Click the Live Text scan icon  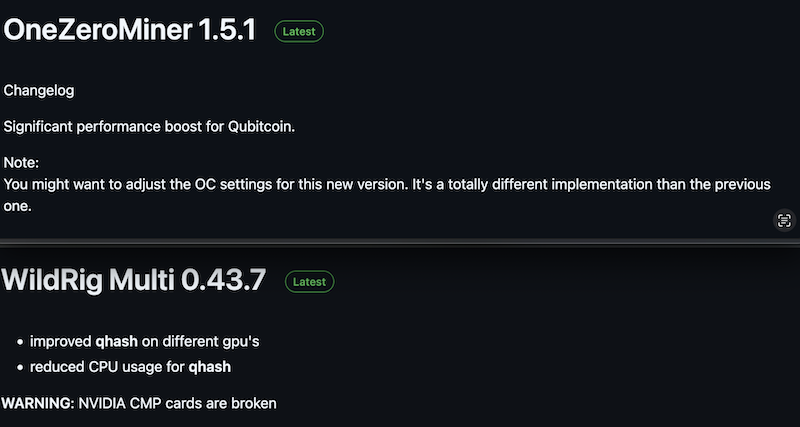pyautogui.click(x=784, y=220)
